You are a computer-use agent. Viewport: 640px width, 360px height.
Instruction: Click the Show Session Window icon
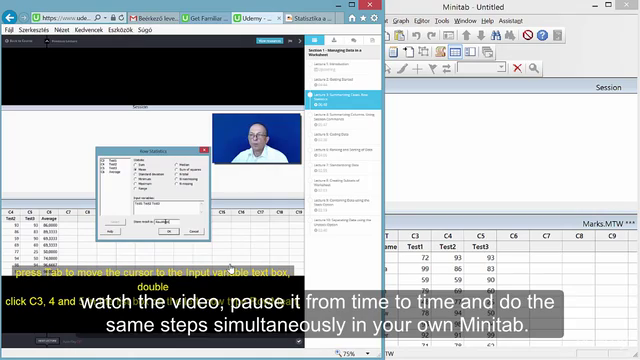(440, 52)
